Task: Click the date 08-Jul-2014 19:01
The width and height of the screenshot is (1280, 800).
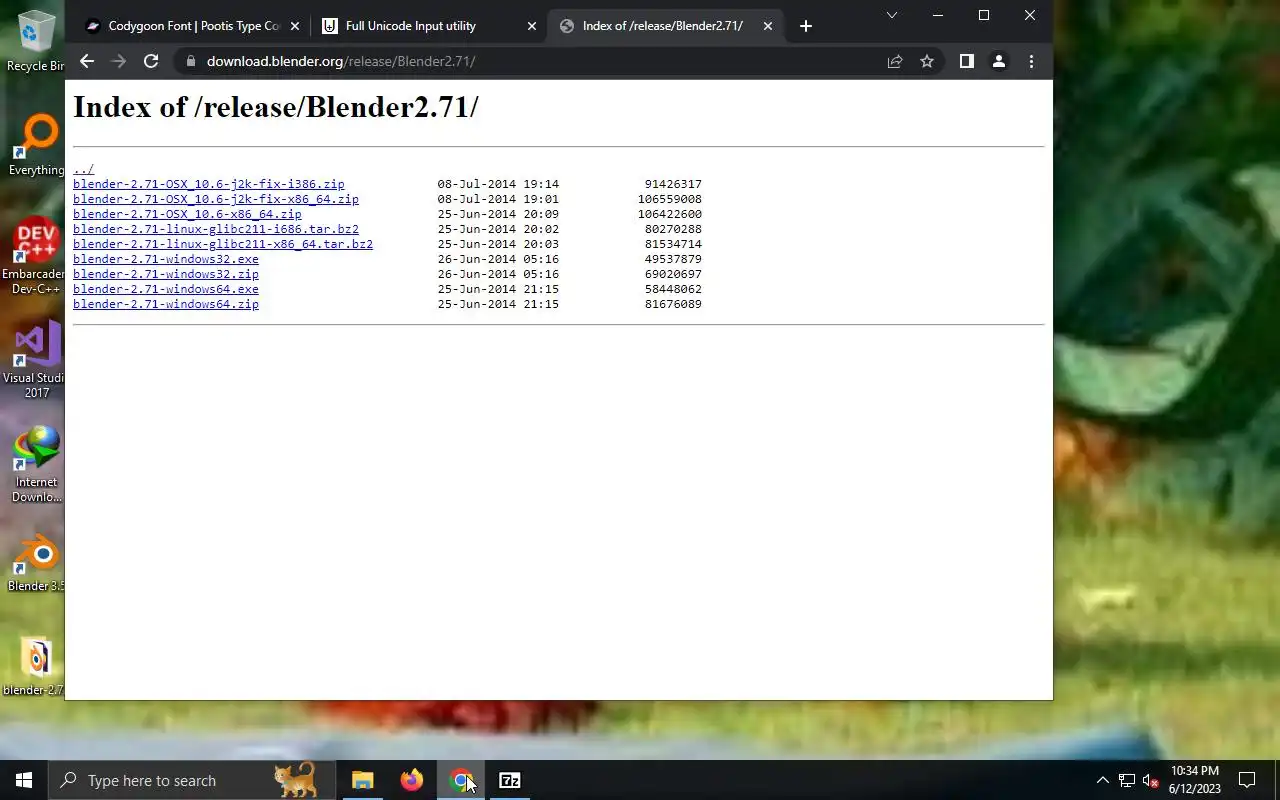Action: [x=498, y=199]
